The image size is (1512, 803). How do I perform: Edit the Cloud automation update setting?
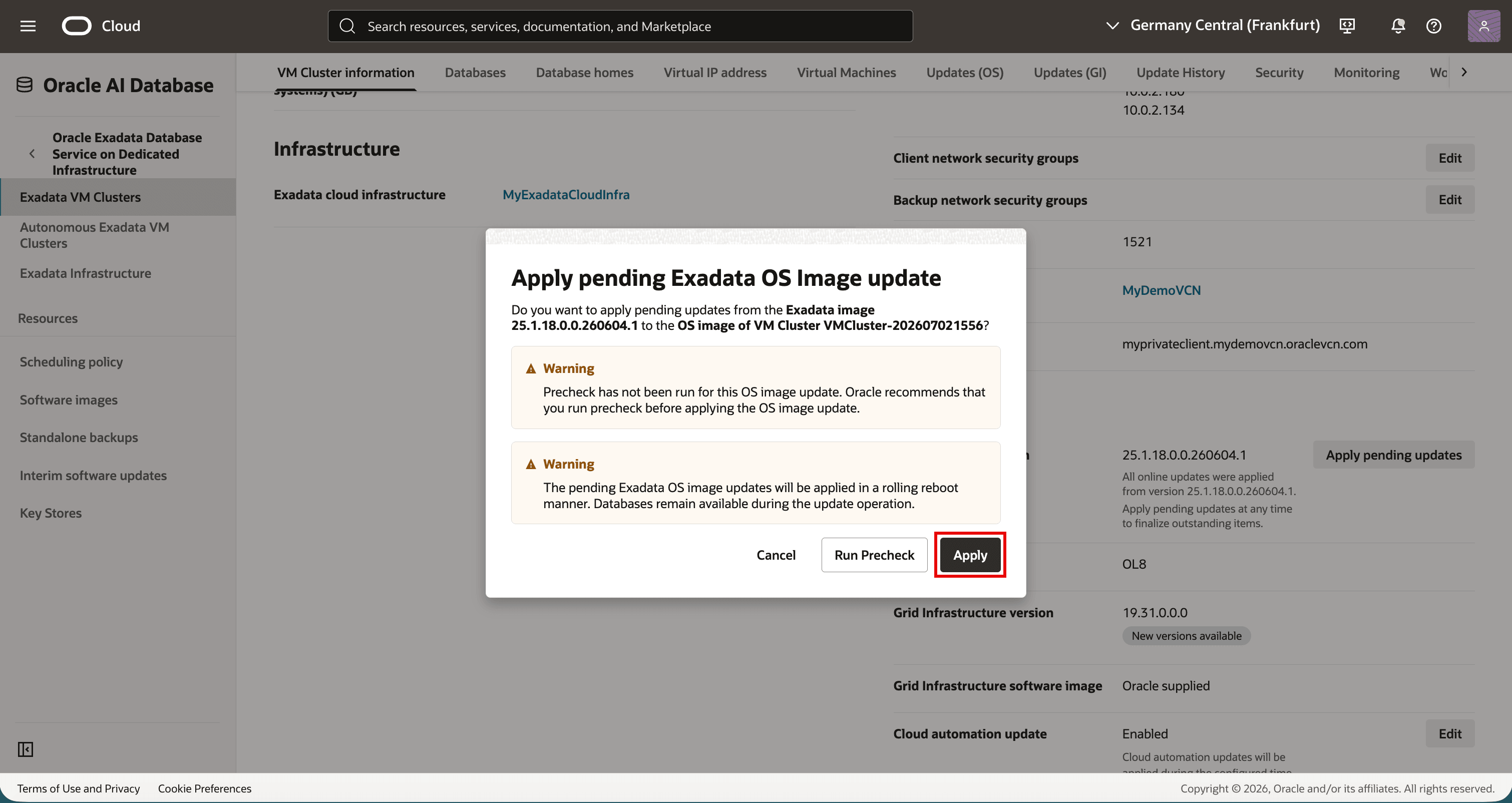tap(1450, 734)
